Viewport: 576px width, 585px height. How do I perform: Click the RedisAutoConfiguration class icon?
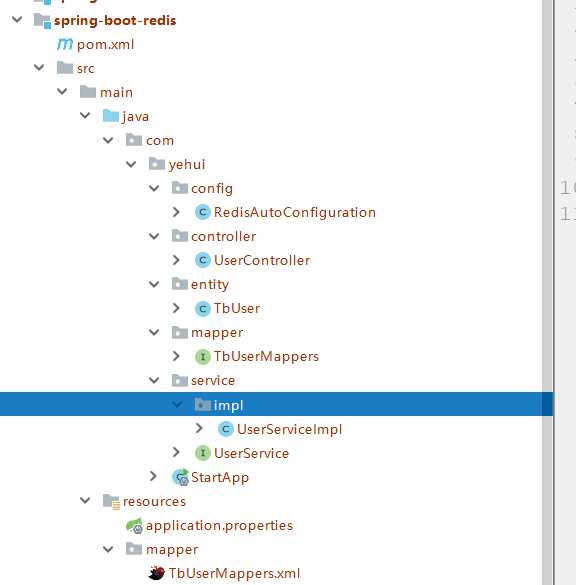[203, 212]
